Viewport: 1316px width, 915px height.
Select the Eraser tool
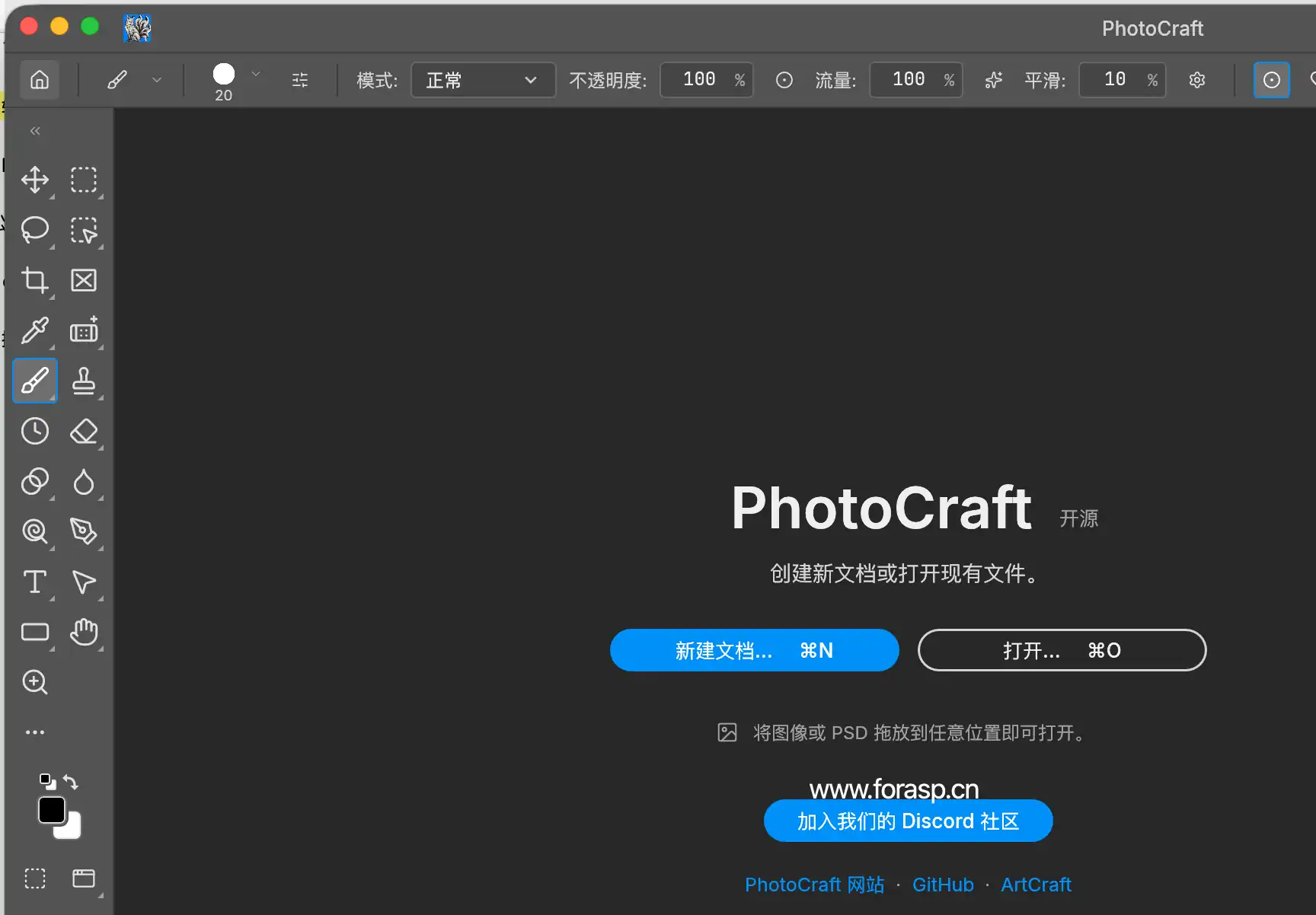point(84,431)
